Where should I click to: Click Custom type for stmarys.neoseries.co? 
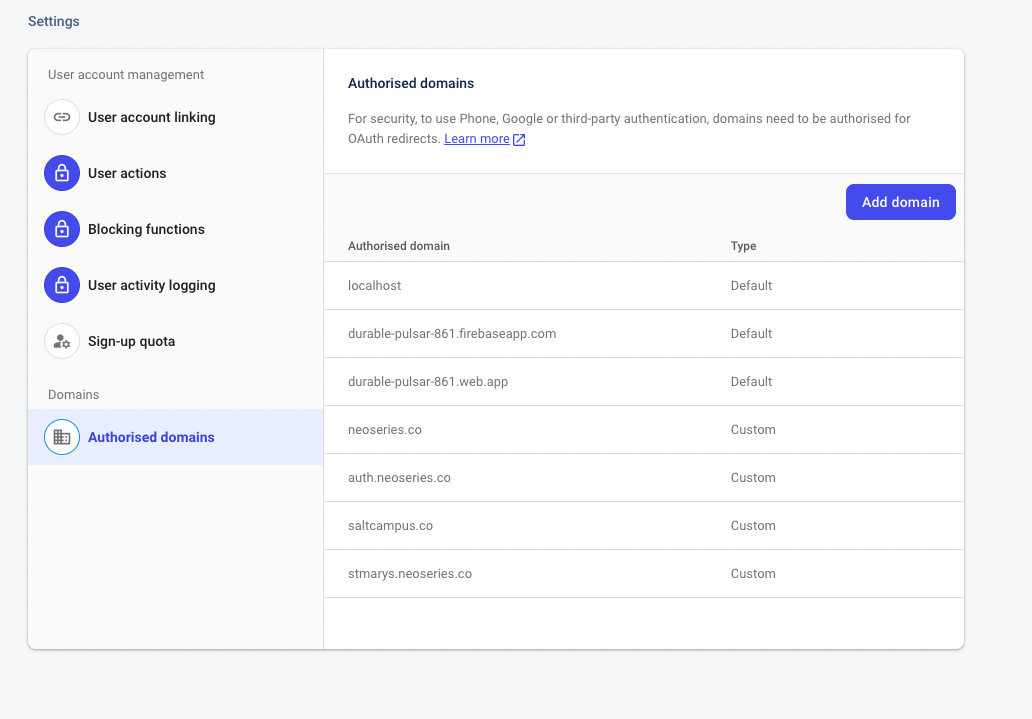pyautogui.click(x=753, y=574)
